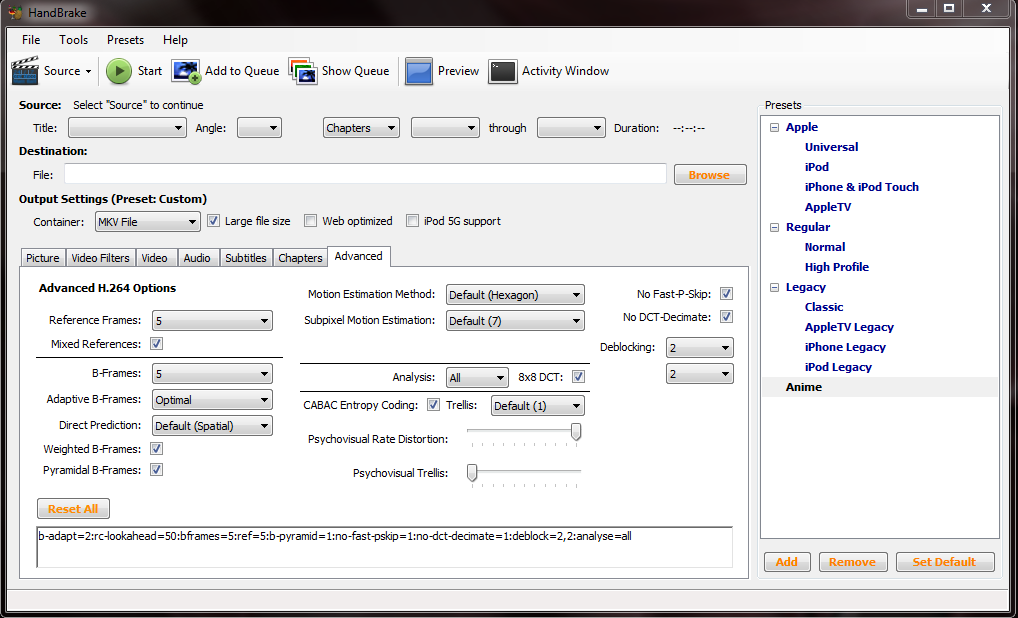Enable the Web optimized checkbox
Viewport: 1018px width, 618px height.
tap(311, 221)
